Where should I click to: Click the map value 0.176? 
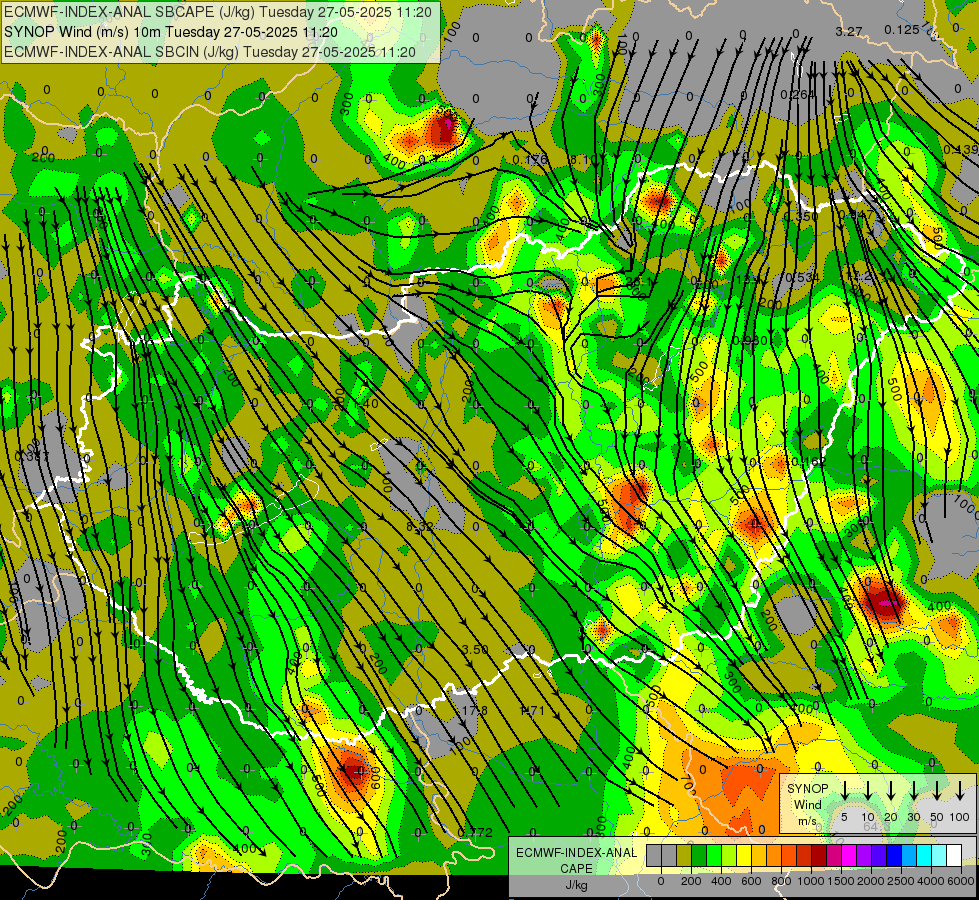pyautogui.click(x=529, y=159)
